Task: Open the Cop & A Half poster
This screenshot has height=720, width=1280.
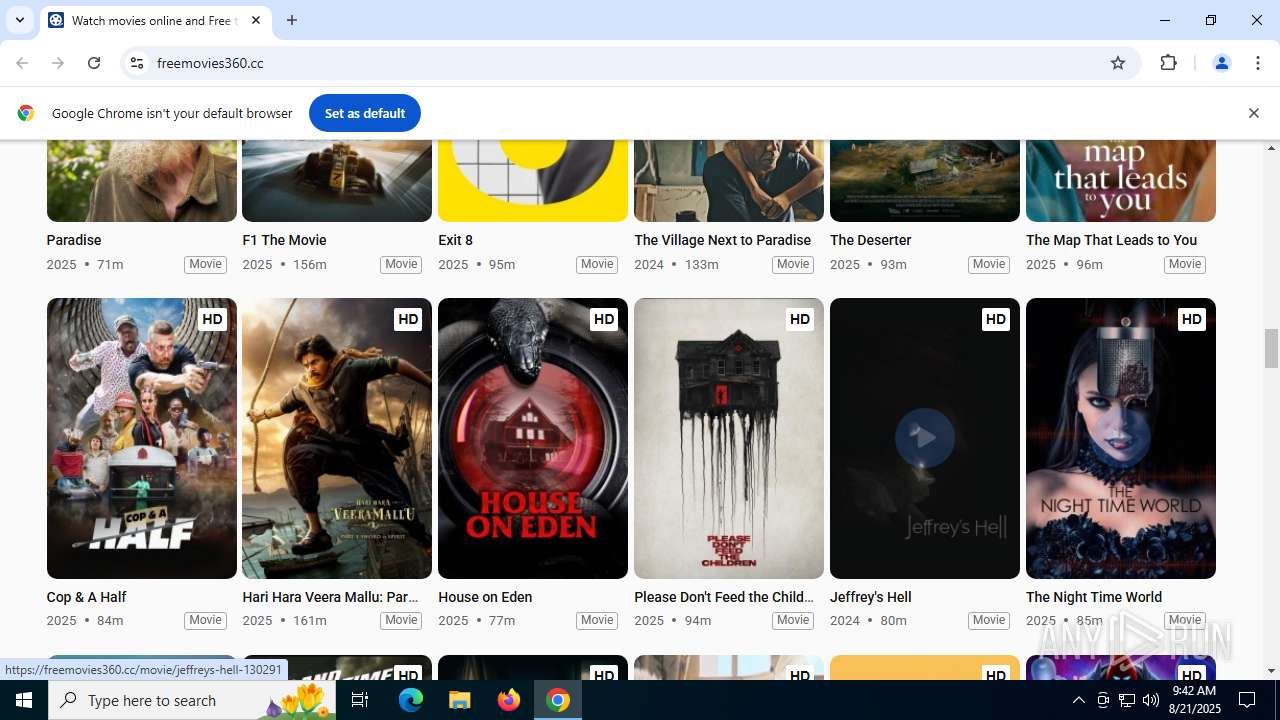Action: 141,438
